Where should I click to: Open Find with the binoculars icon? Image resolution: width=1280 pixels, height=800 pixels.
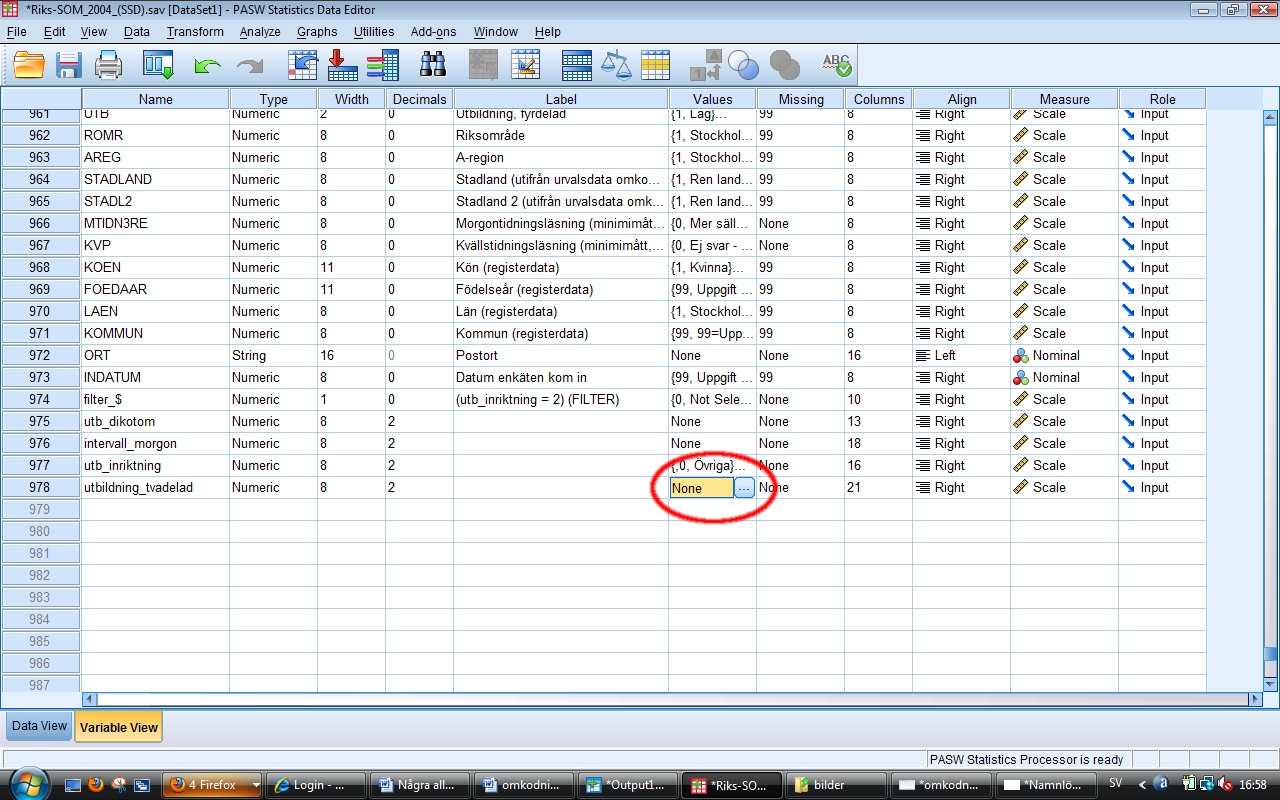[432, 66]
